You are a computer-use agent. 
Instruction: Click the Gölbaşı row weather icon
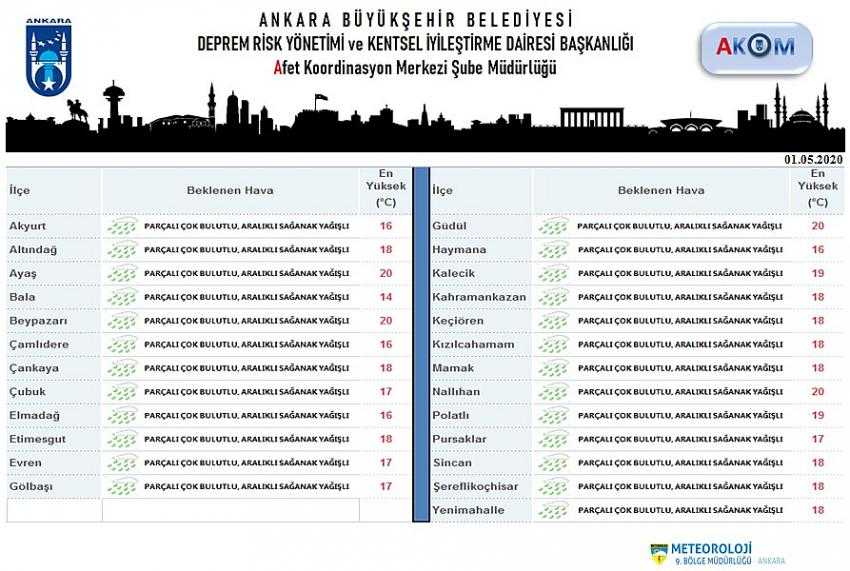(x=122, y=486)
